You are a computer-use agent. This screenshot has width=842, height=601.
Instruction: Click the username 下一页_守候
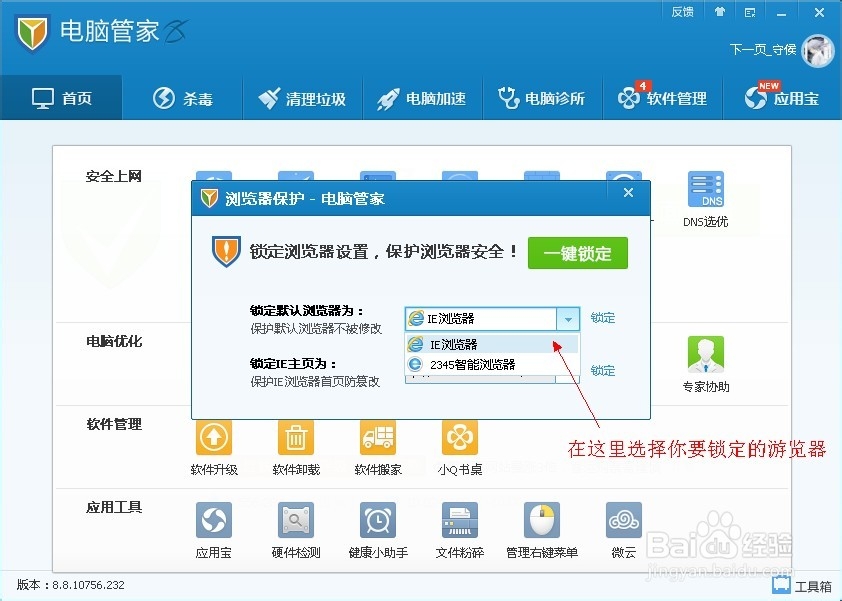[x=763, y=50]
